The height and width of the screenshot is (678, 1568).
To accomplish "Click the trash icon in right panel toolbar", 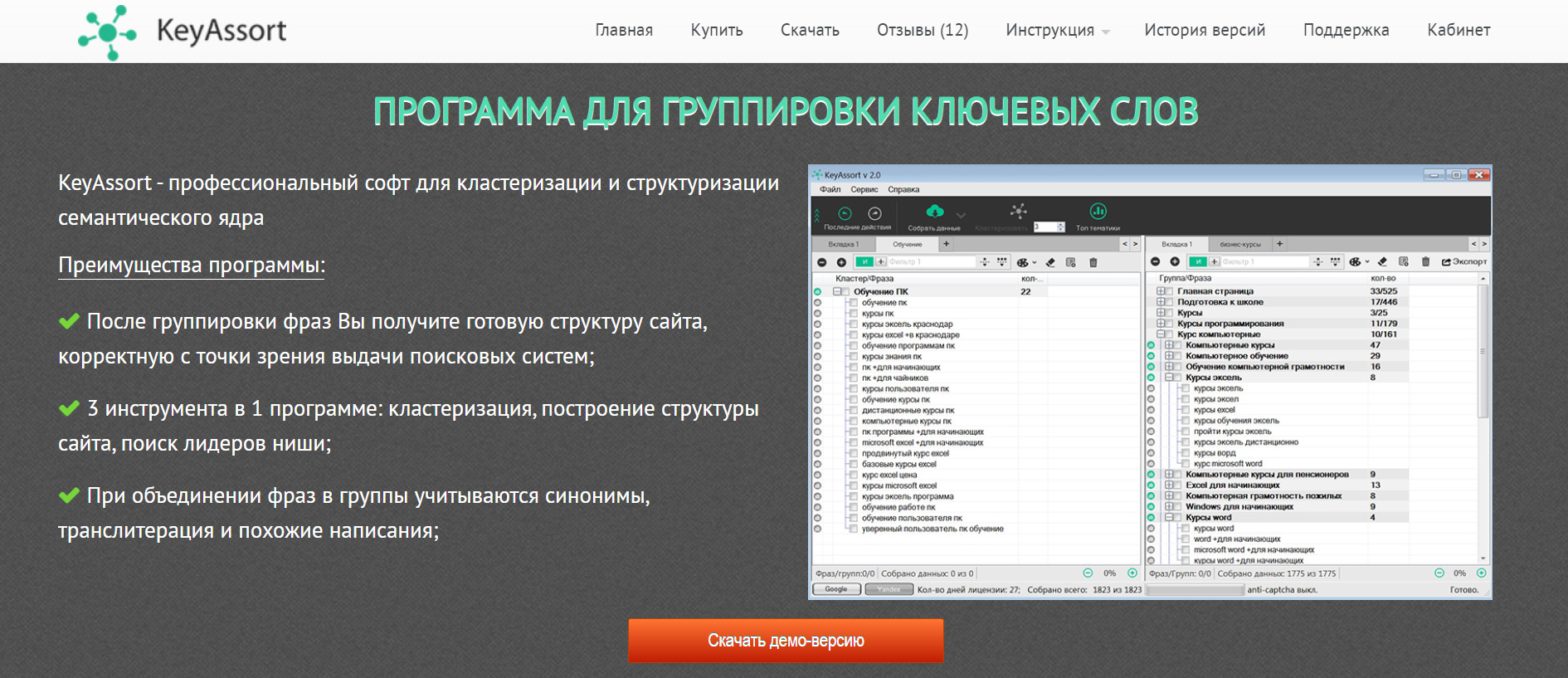I will click(1426, 261).
